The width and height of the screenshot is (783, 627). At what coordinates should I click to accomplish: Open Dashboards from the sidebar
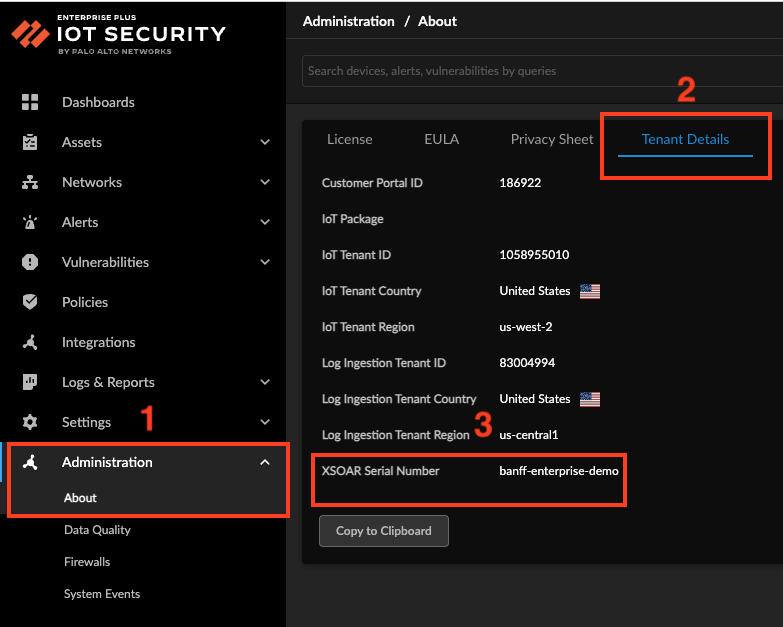(x=98, y=102)
